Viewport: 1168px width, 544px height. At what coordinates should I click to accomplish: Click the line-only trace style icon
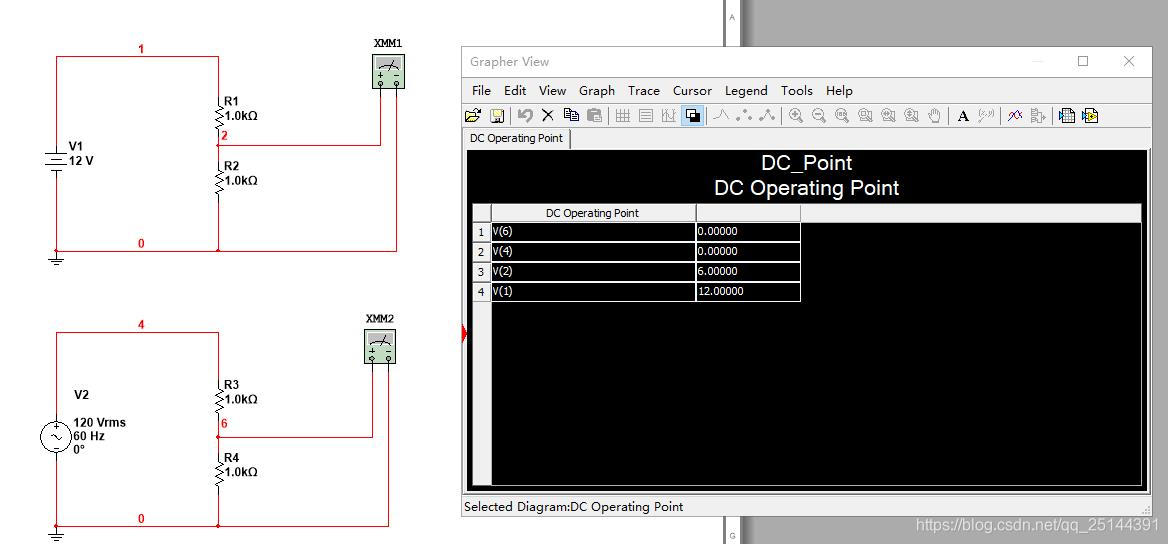721,116
